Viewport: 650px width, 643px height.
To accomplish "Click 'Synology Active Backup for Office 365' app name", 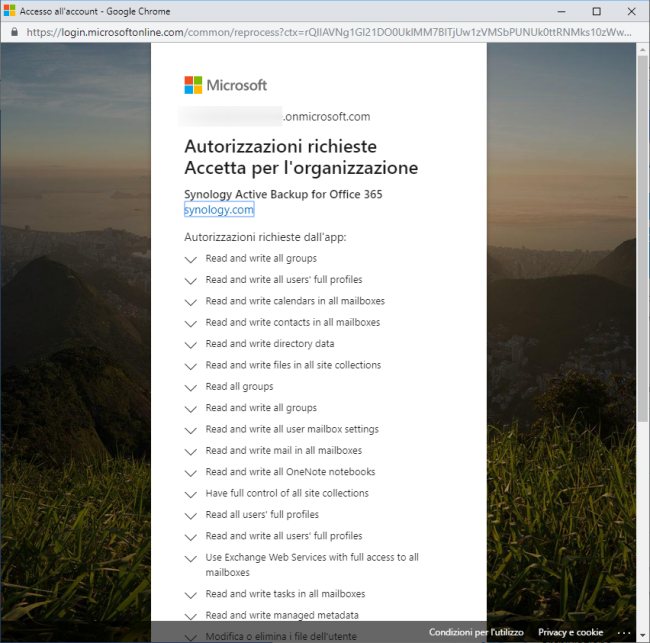I will click(283, 194).
